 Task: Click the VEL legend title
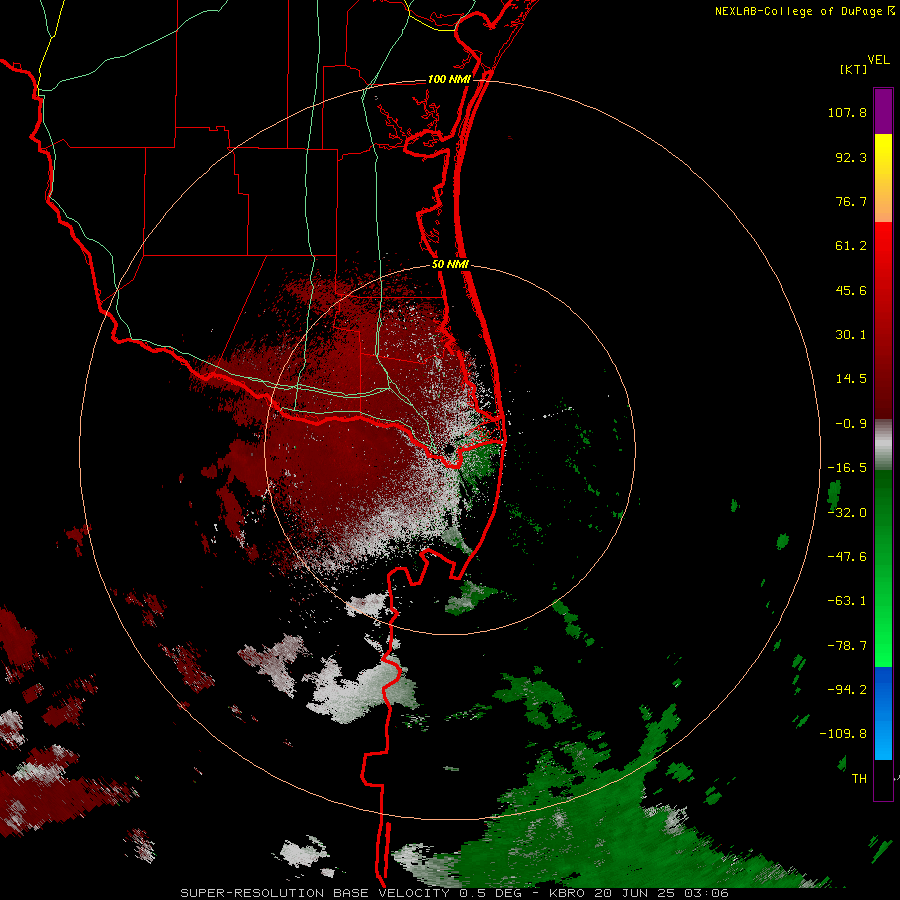pos(878,60)
